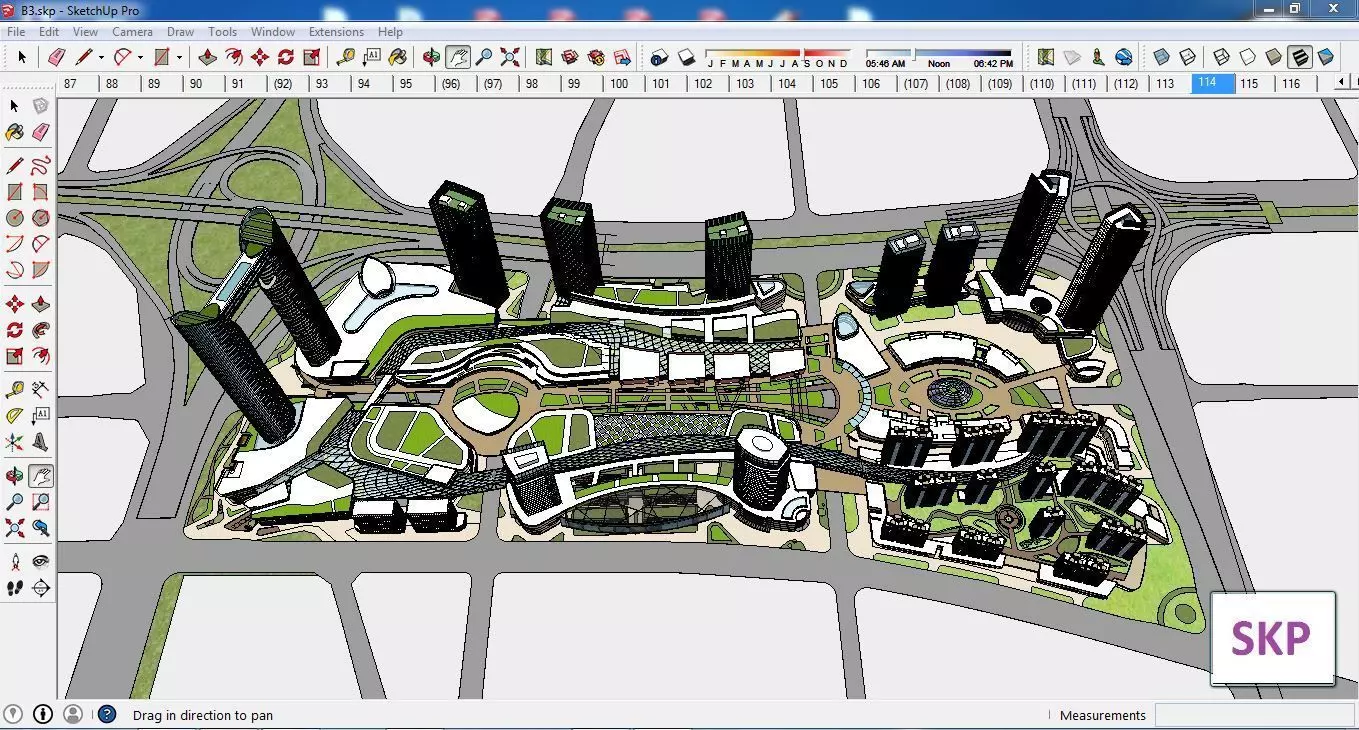
Task: Click the geo-location status bar icon
Action: pos(14,714)
